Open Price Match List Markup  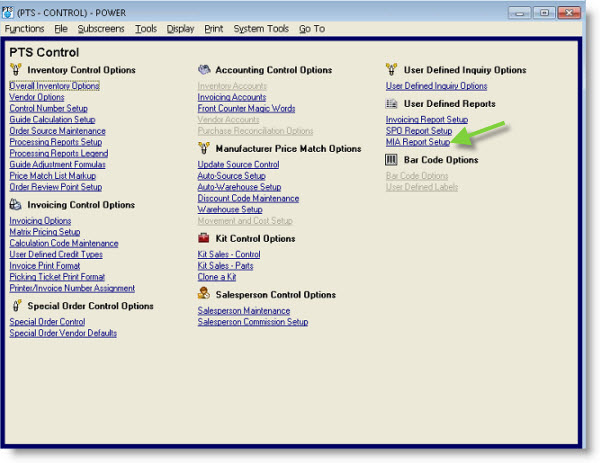[53, 176]
